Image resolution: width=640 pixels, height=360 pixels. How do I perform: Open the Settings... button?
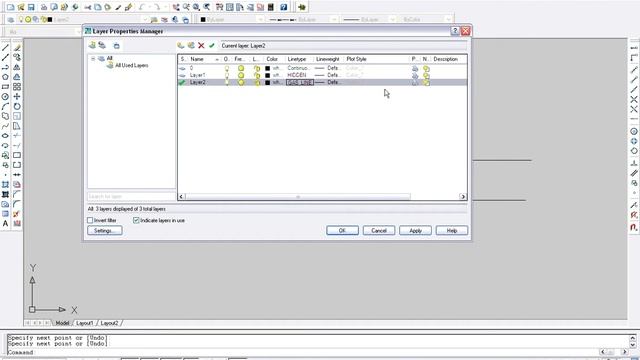104,231
